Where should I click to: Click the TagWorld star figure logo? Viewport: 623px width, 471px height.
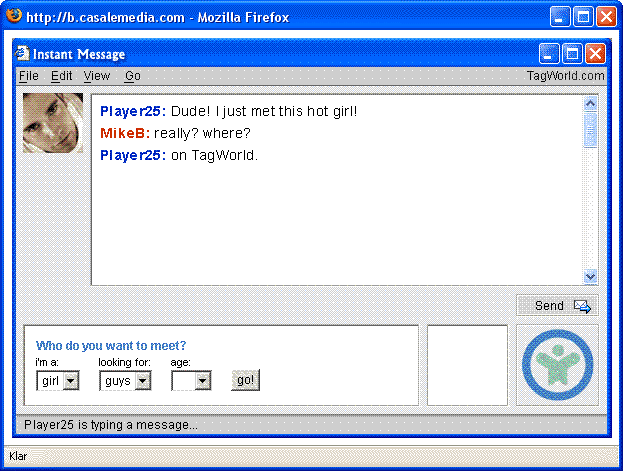pyautogui.click(x=557, y=365)
